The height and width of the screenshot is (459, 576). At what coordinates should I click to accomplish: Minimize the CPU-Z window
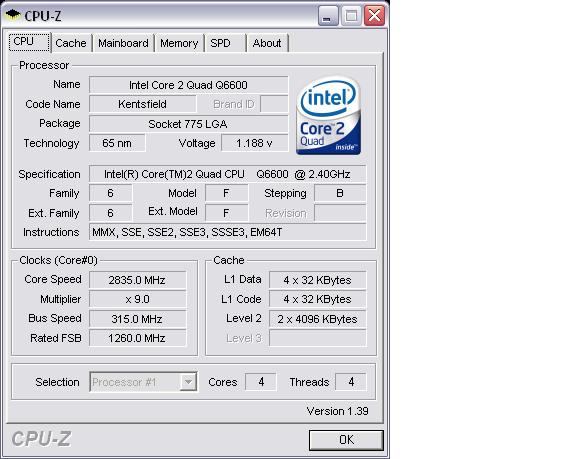[328, 16]
